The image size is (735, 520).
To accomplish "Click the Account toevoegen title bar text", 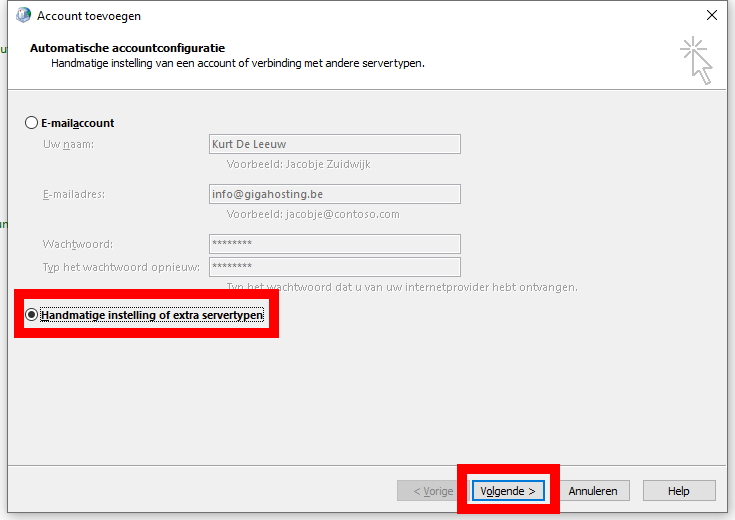I will [89, 16].
